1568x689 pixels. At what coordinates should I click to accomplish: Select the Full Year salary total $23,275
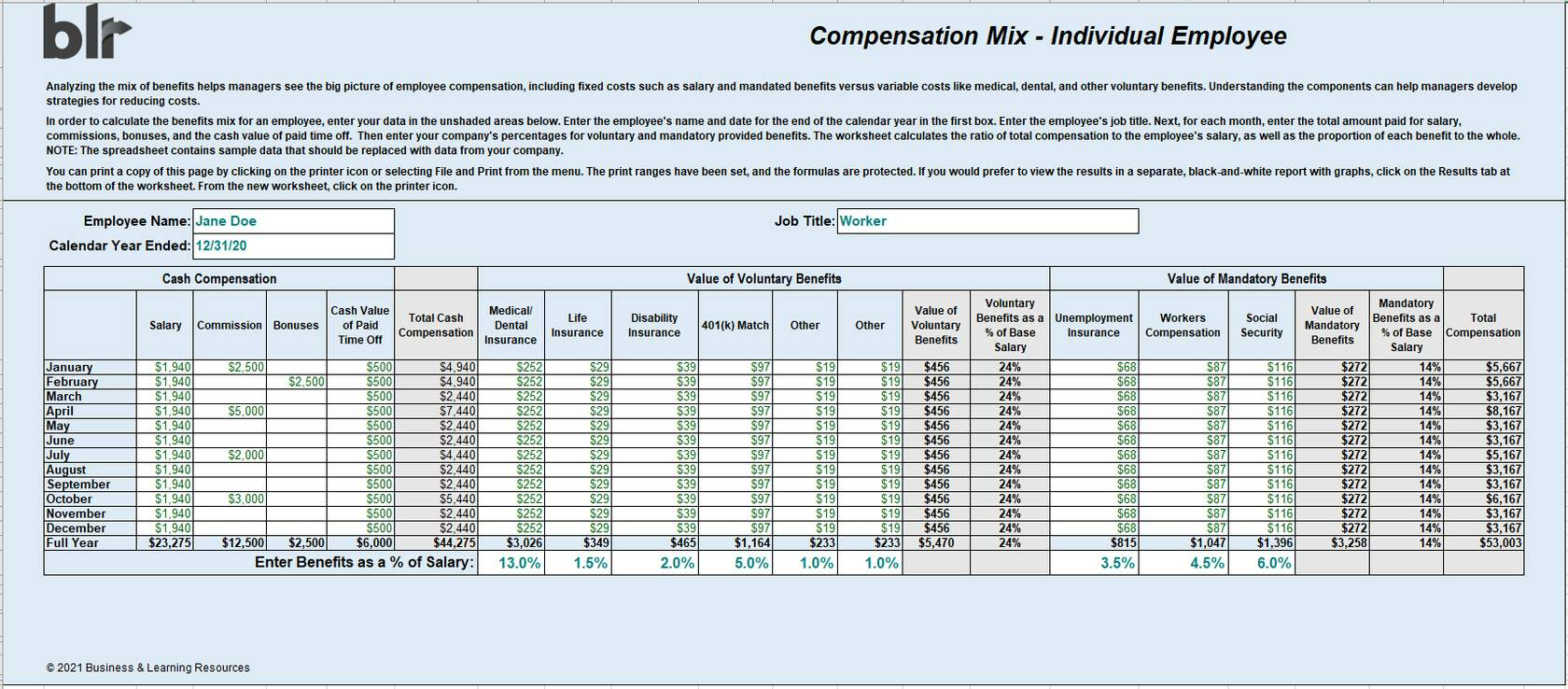tap(165, 542)
